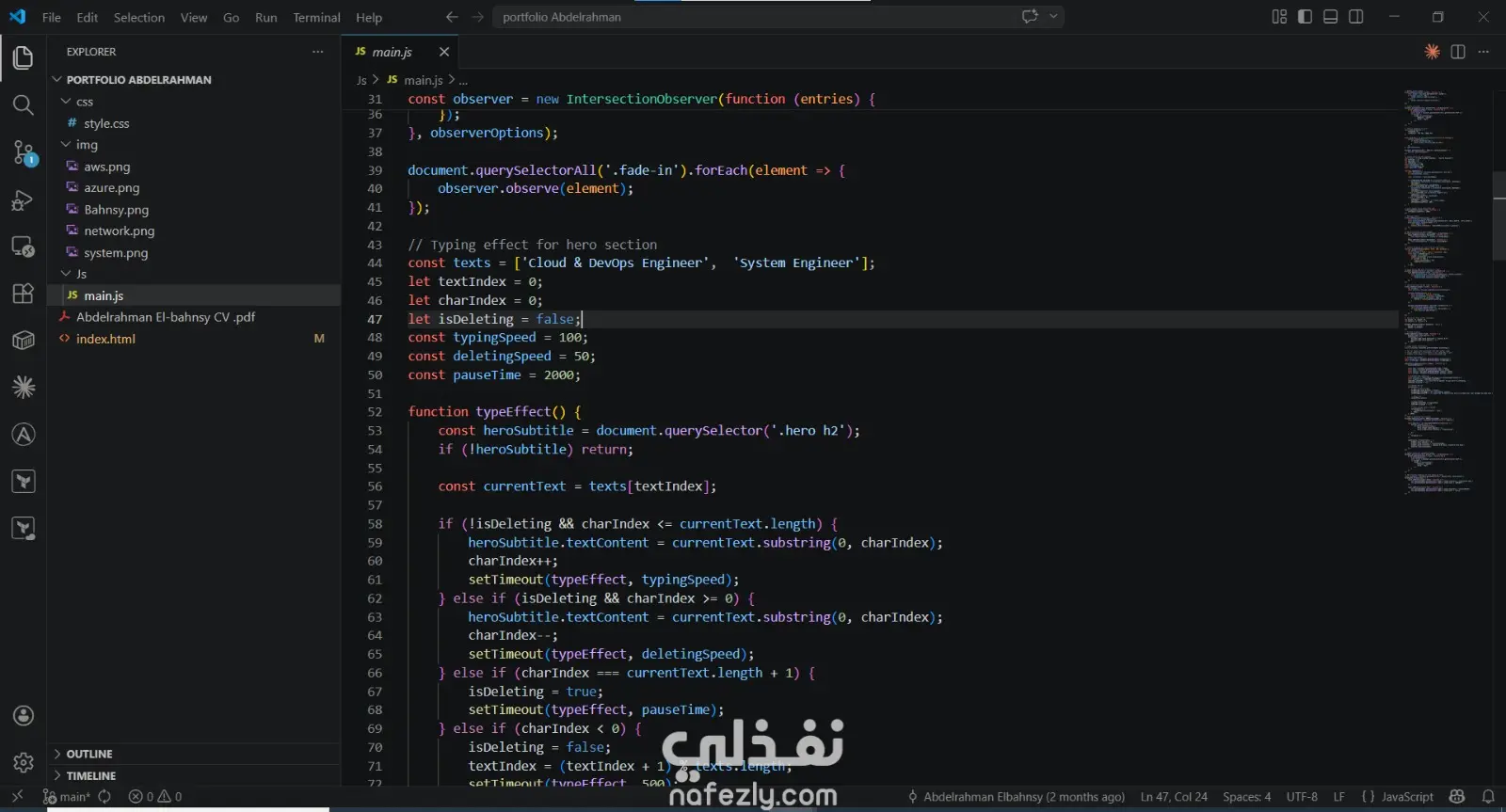The height and width of the screenshot is (812, 1506).
Task: Open the Search view in activity bar
Action: coord(24,104)
